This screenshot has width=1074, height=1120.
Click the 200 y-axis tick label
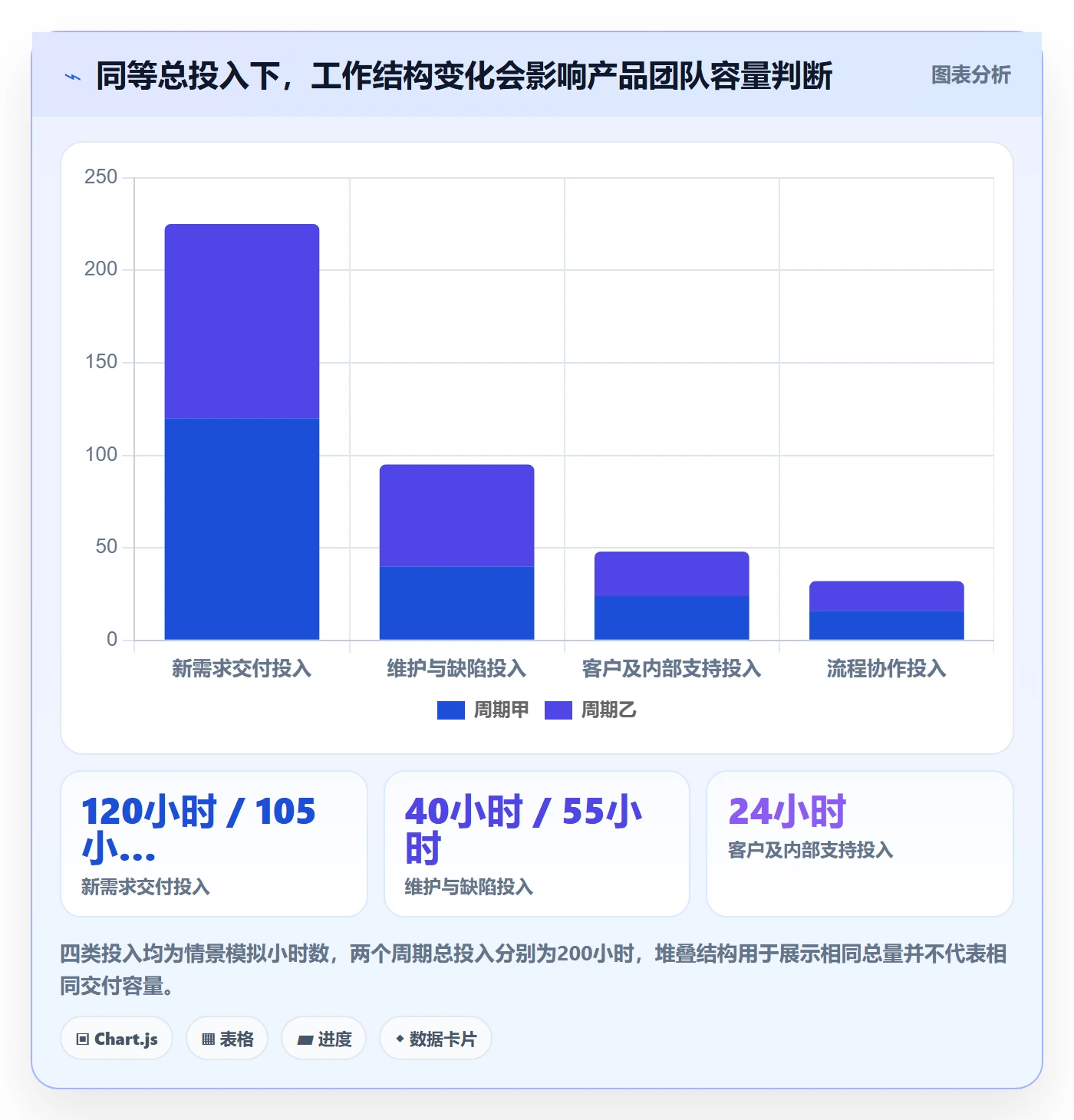click(x=101, y=269)
